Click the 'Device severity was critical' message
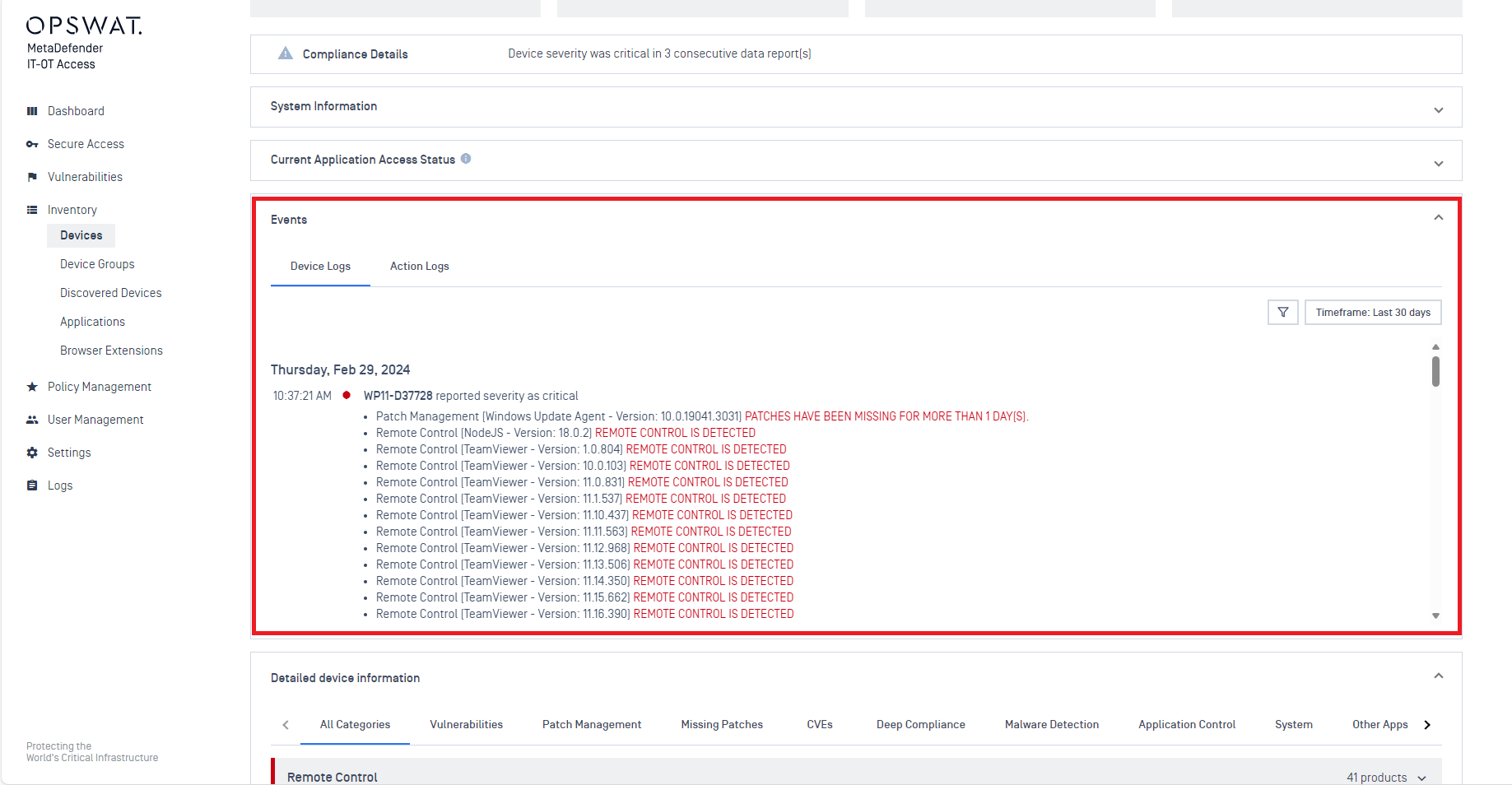The image size is (1512, 785). (659, 53)
